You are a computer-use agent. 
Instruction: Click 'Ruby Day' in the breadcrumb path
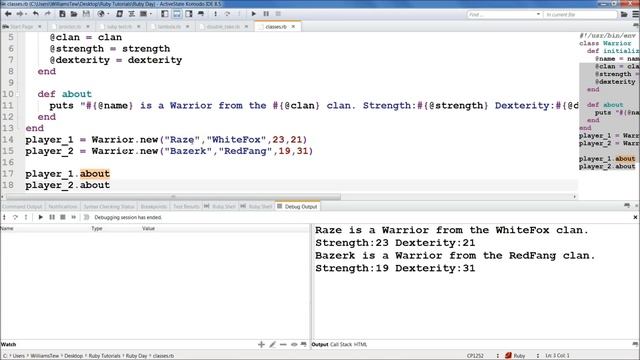[x=136, y=356]
